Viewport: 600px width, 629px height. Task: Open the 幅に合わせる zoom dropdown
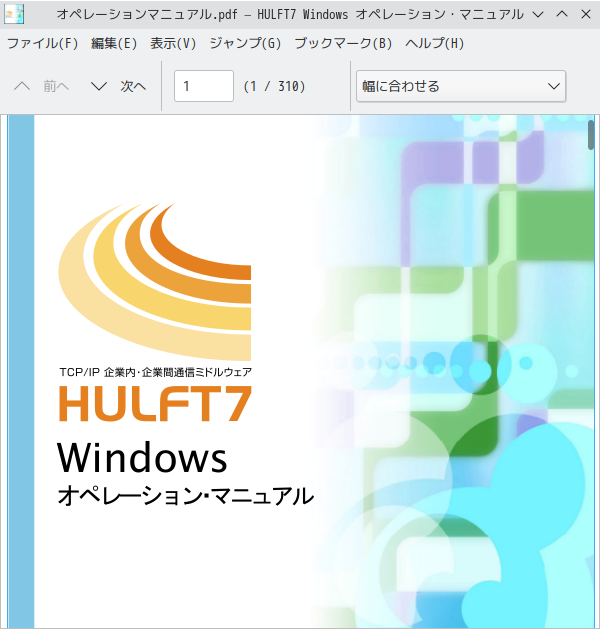click(x=461, y=86)
